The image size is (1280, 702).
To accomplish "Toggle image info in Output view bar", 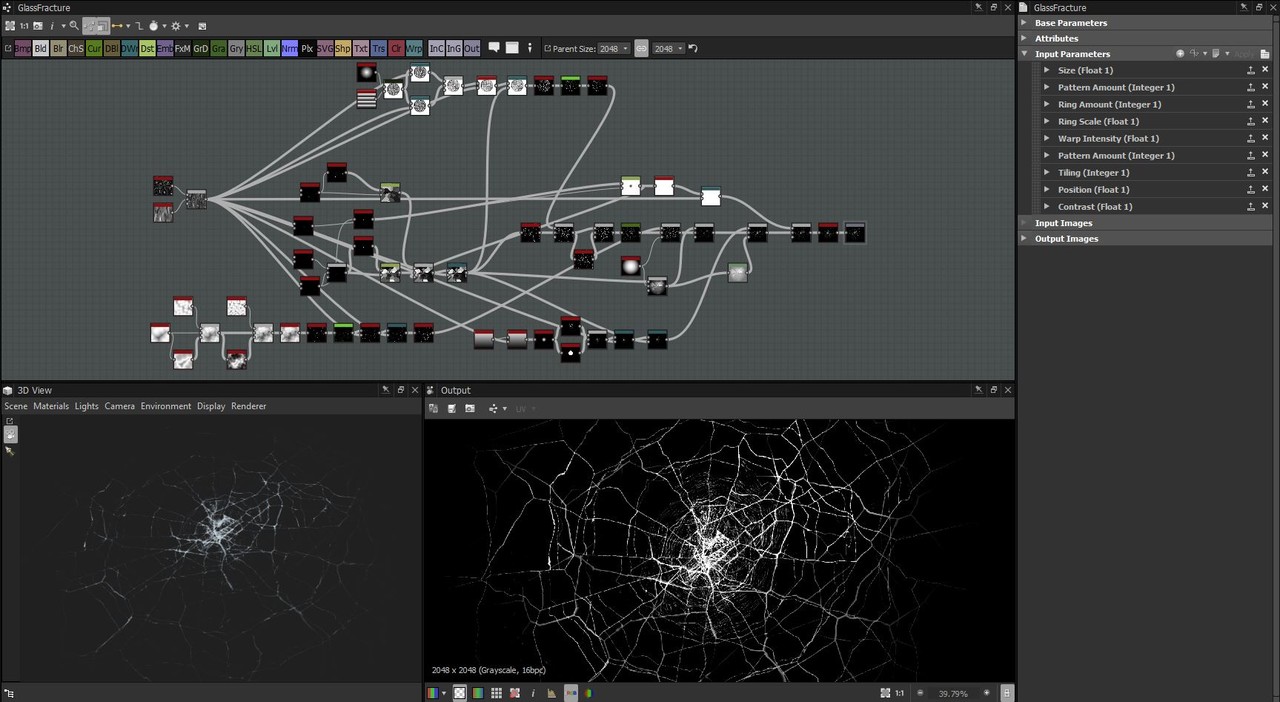I will [x=533, y=693].
